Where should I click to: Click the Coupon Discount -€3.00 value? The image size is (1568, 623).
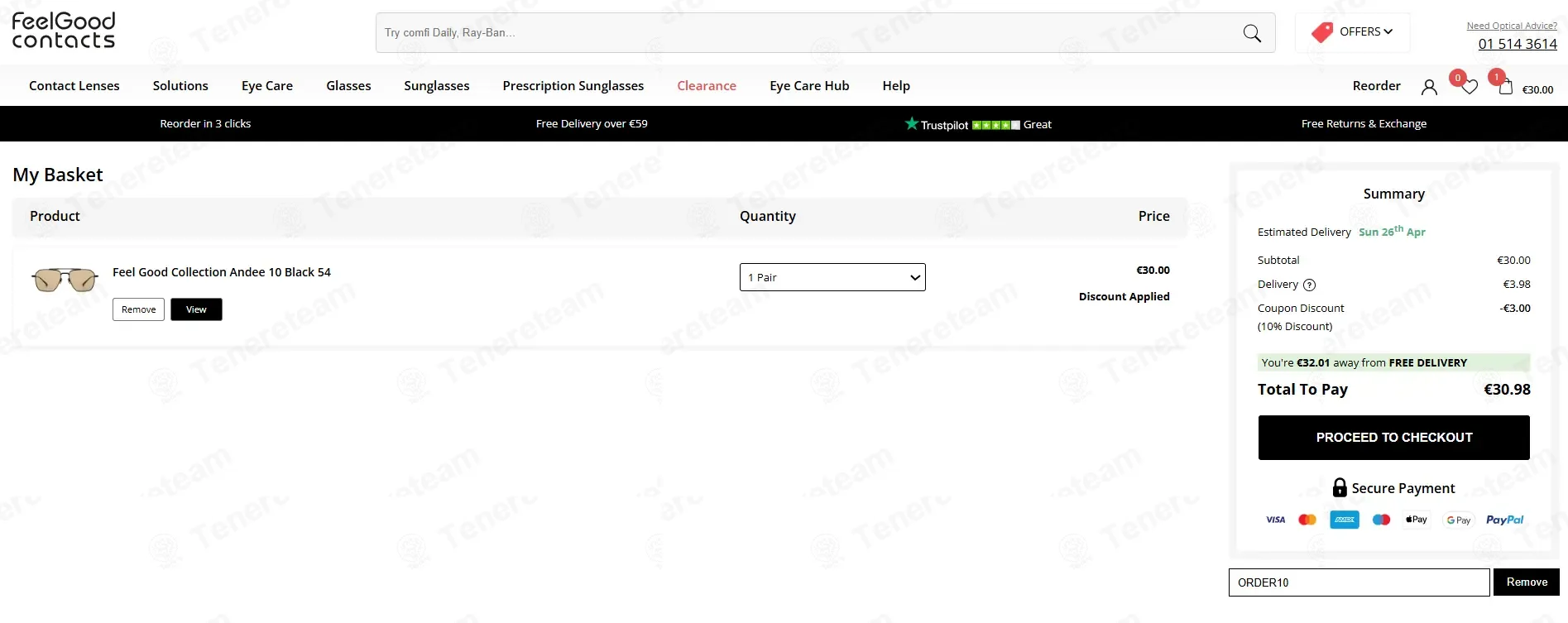1515,309
